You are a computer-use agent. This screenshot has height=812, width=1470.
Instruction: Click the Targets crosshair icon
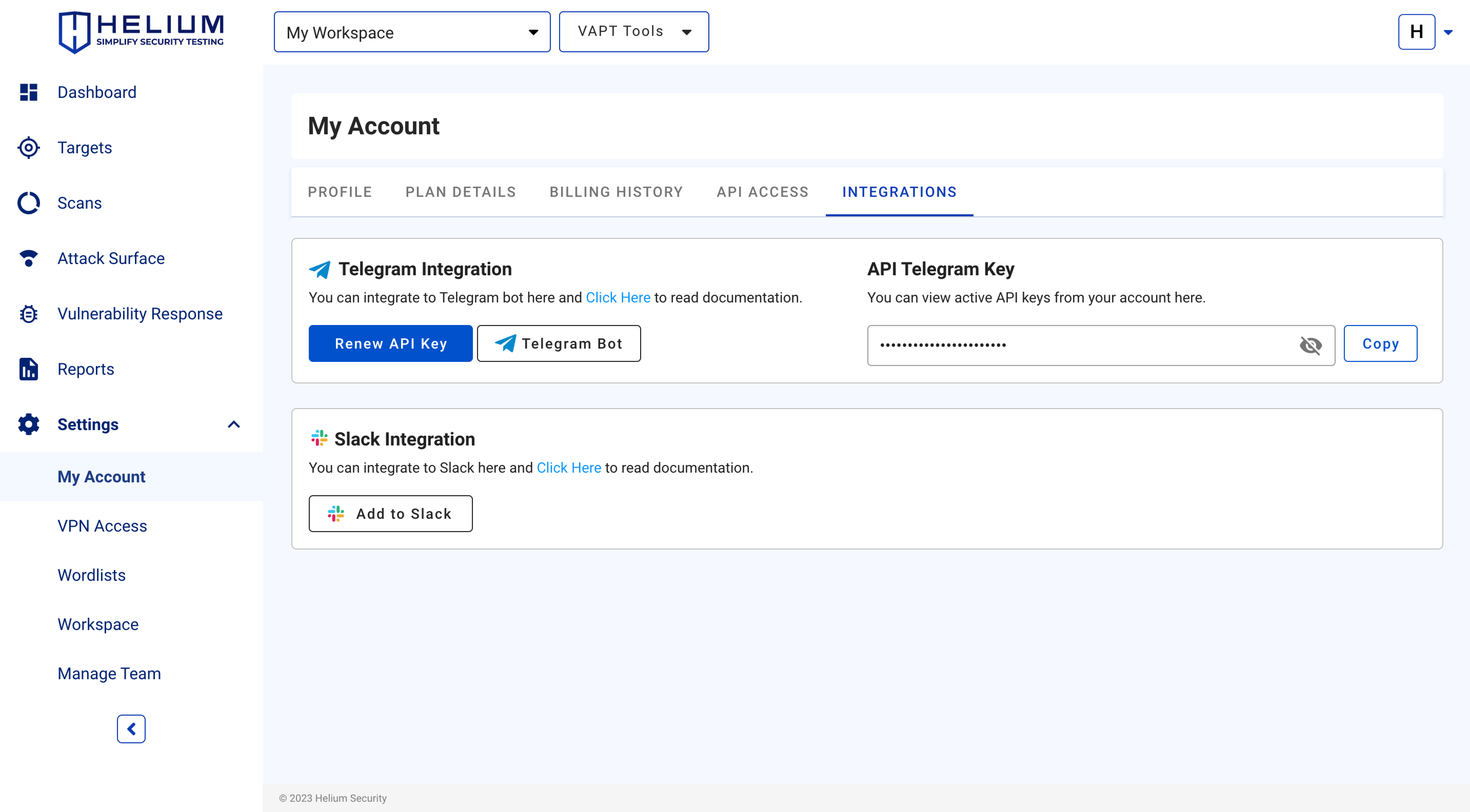click(28, 148)
